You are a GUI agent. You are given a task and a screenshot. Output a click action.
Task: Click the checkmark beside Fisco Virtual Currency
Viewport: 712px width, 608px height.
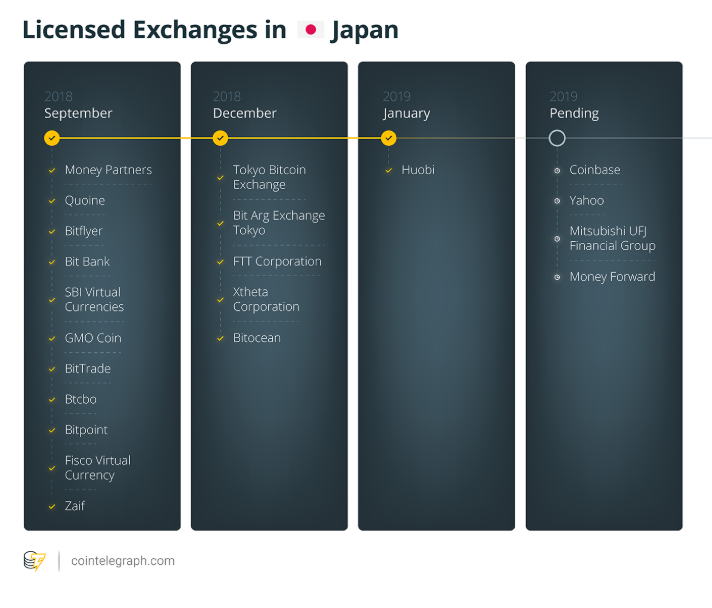52,468
